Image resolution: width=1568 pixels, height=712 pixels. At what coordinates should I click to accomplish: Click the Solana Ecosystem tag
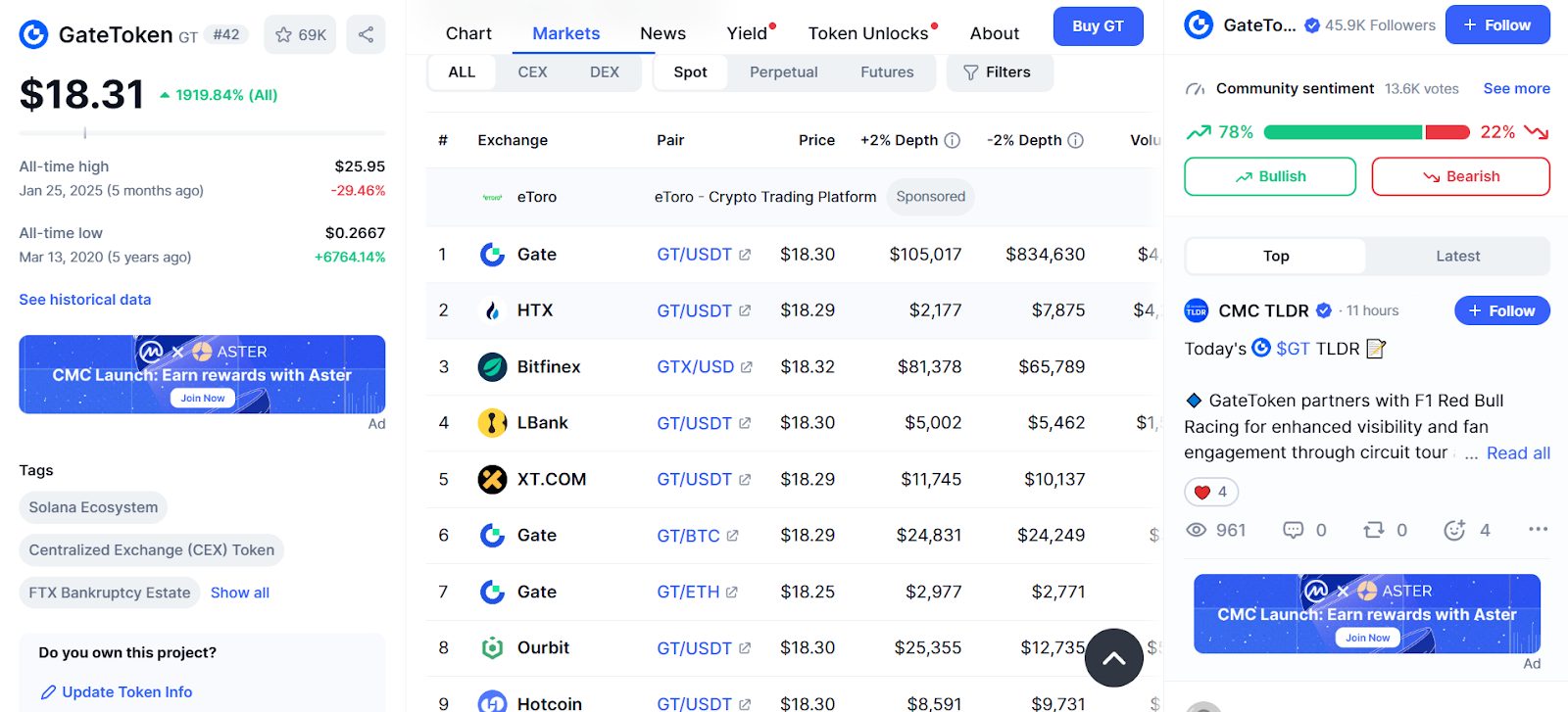pyautogui.click(x=93, y=507)
